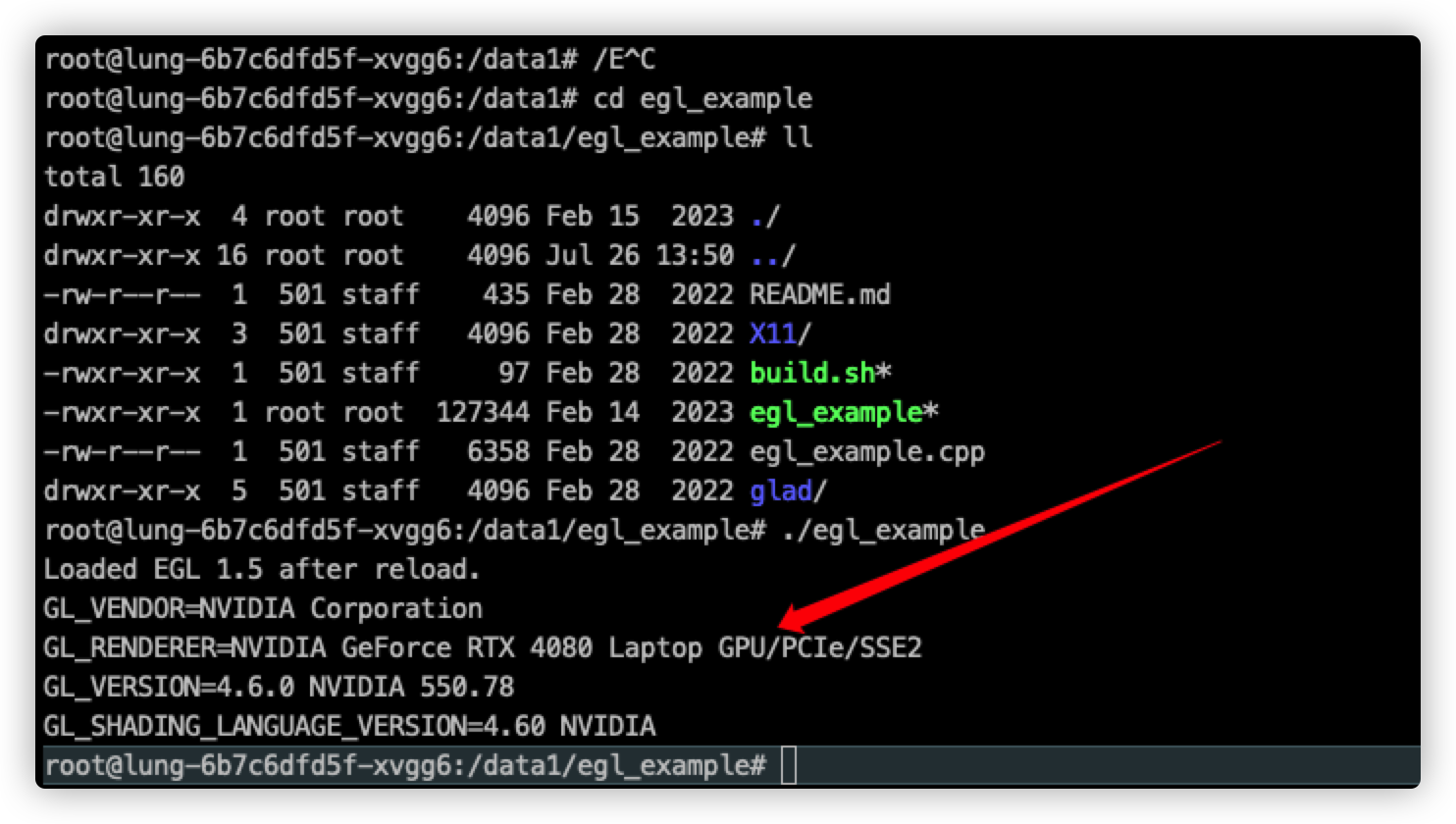Click the green egl_example* executable name
Screen dimensions: 1456x824
coord(844,413)
